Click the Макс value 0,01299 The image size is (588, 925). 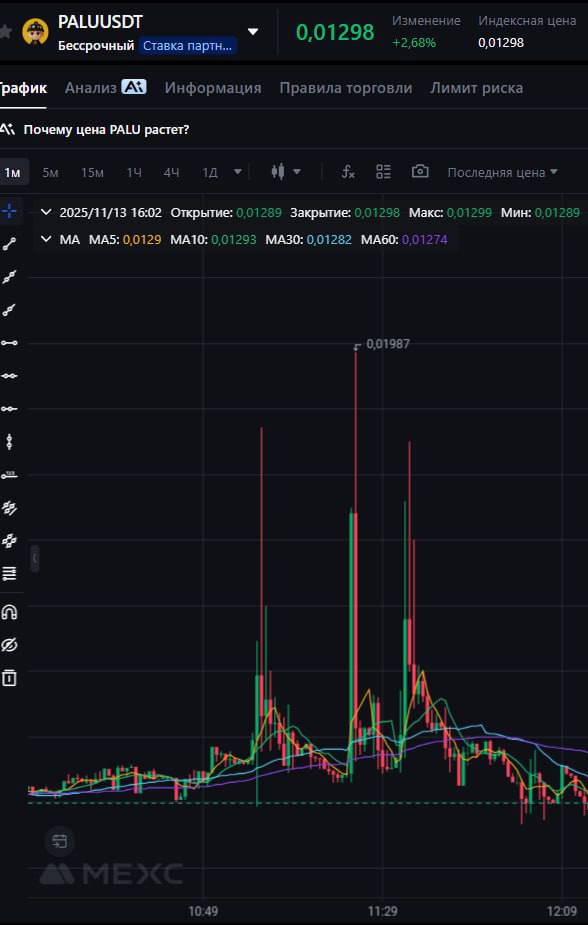click(x=469, y=212)
